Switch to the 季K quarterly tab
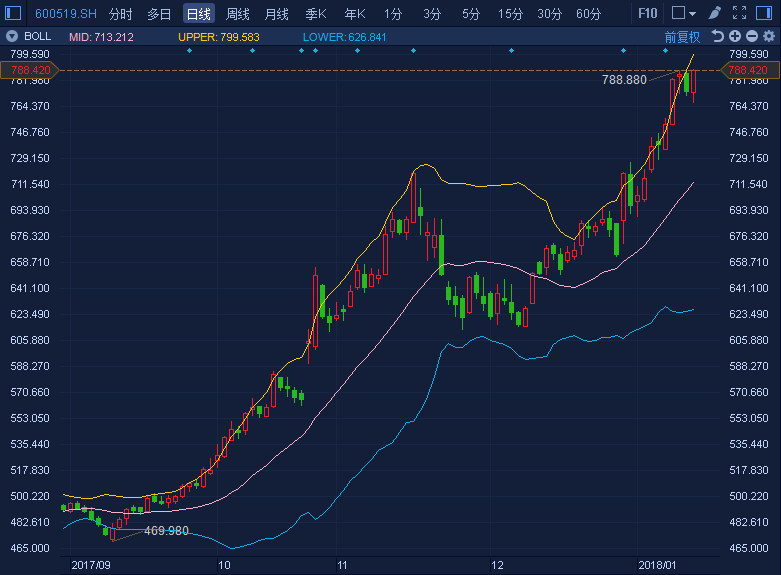This screenshot has width=781, height=575. pos(316,14)
